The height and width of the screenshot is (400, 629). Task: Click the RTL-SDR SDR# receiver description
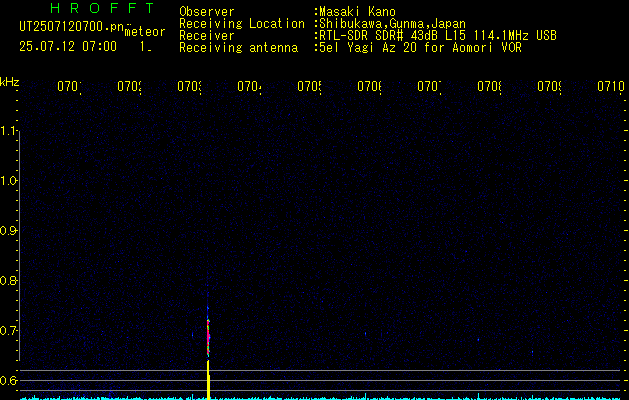438,36
